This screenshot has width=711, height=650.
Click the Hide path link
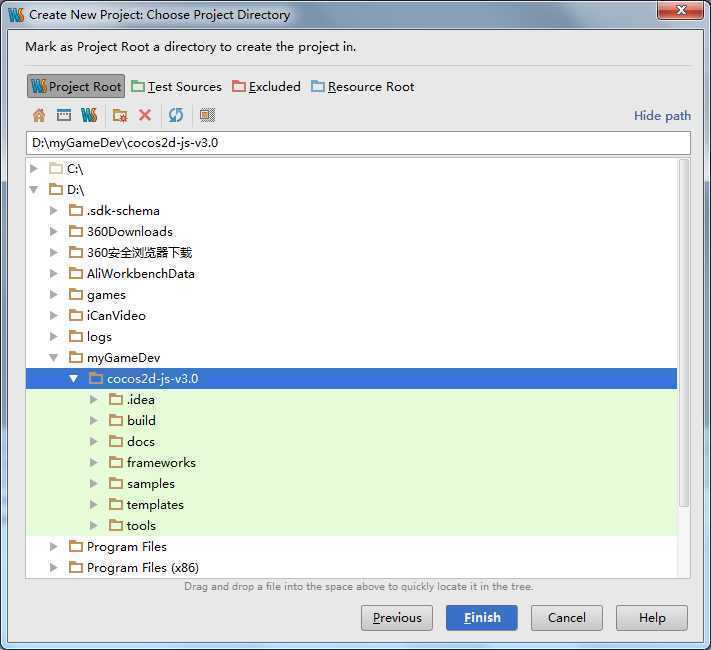pos(662,116)
